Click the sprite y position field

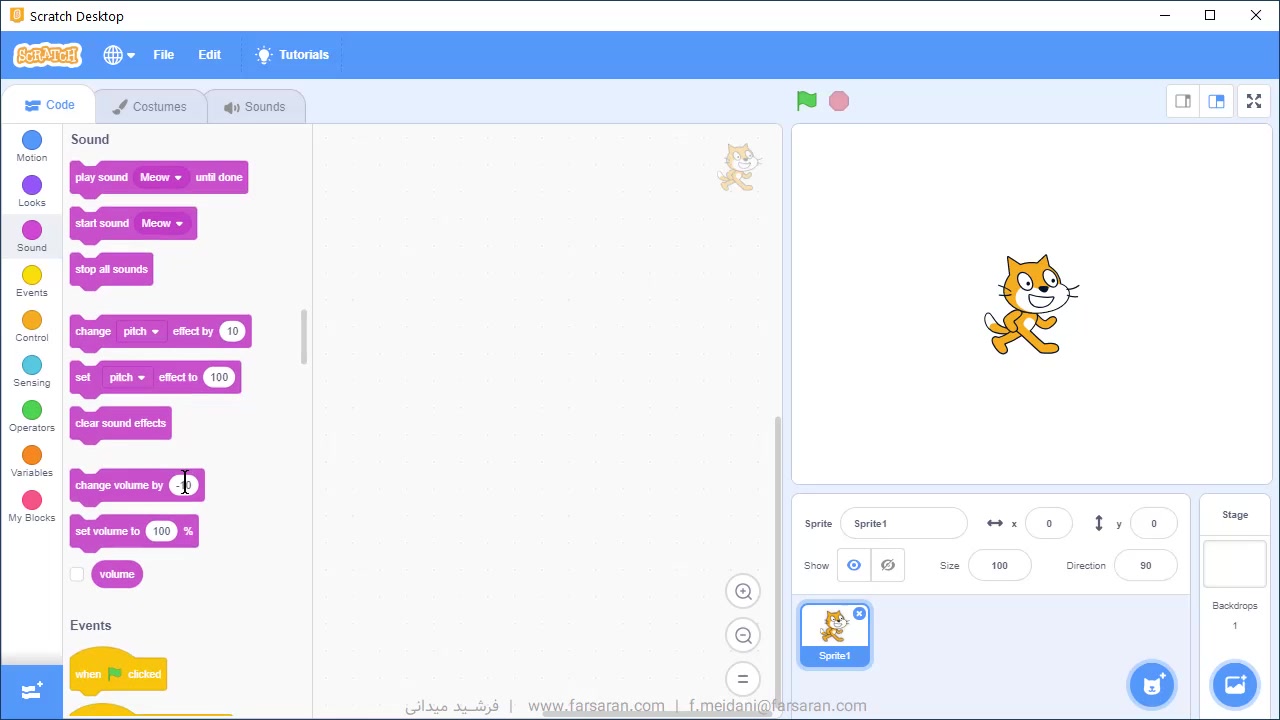click(x=1153, y=523)
